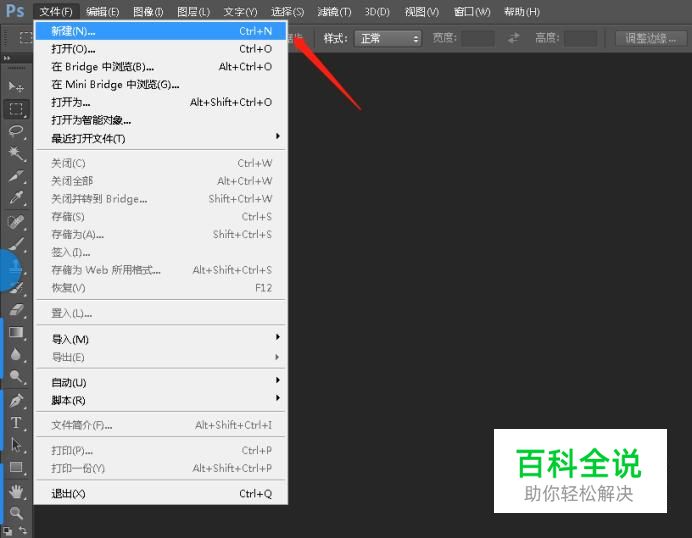
Task: Open the 帮助(H) menu
Action: 522,11
